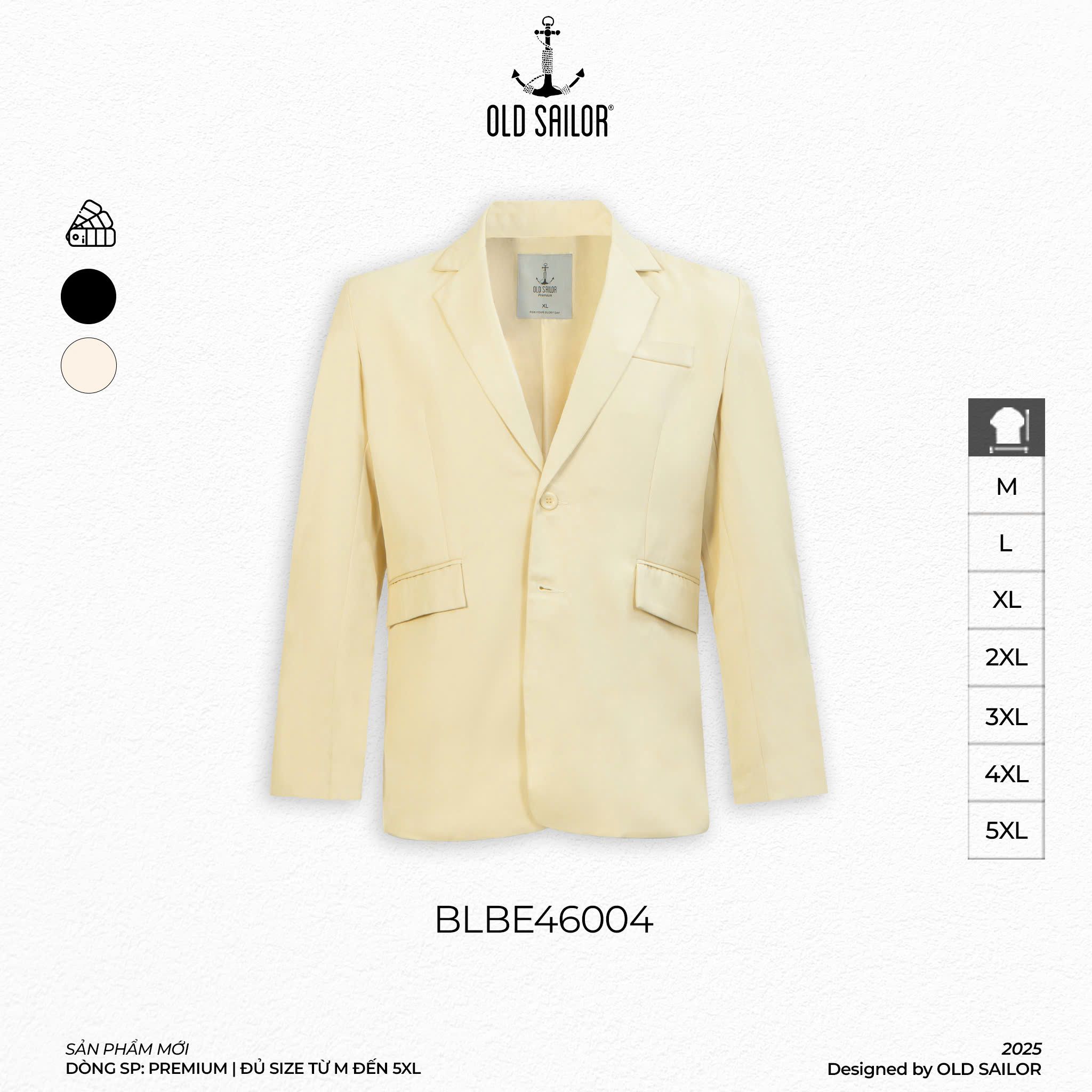Choose size L
Image resolution: width=1092 pixels, height=1092 pixels.
tap(1006, 543)
